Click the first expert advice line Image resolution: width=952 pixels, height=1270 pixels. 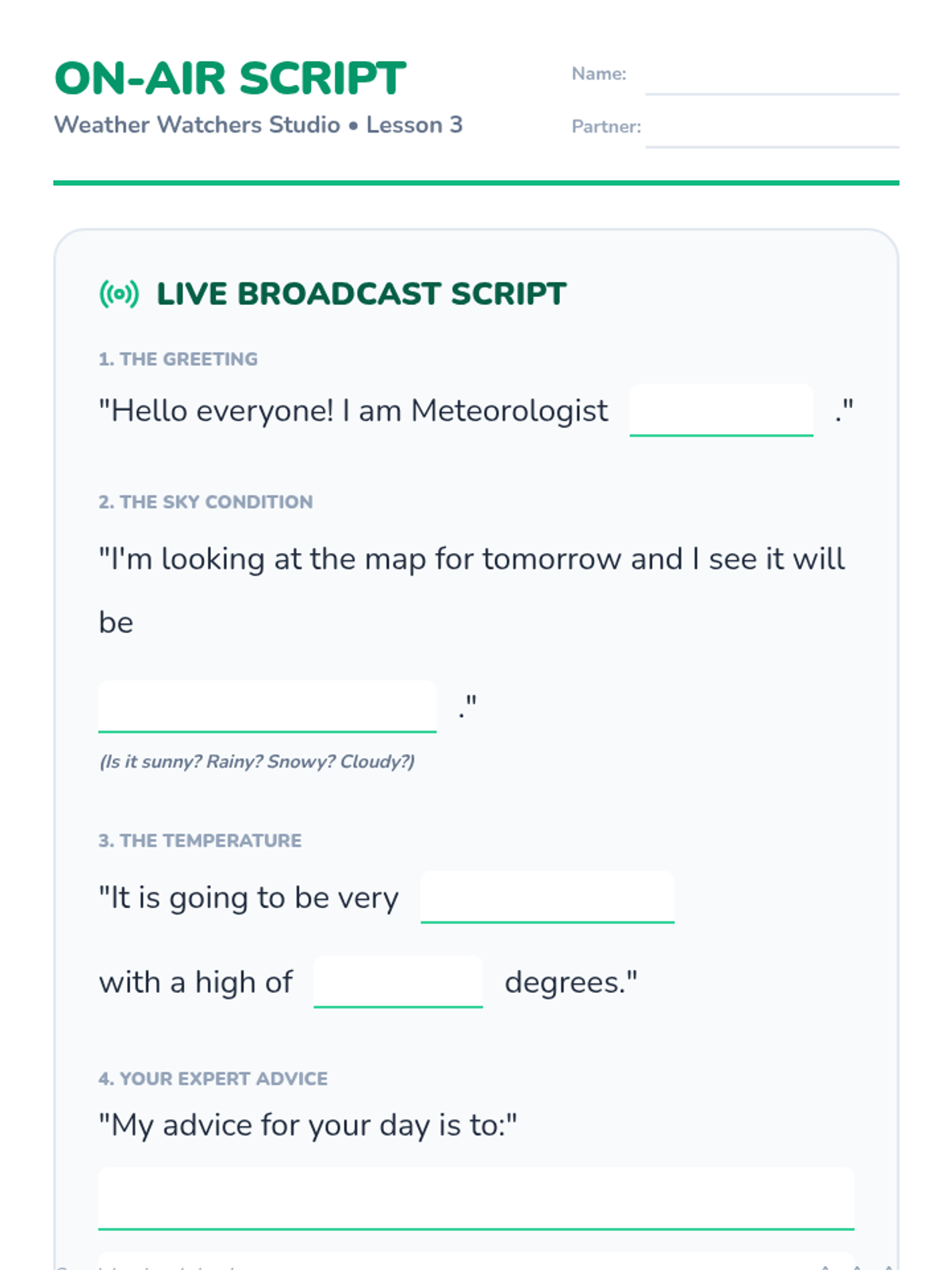pos(476,1199)
